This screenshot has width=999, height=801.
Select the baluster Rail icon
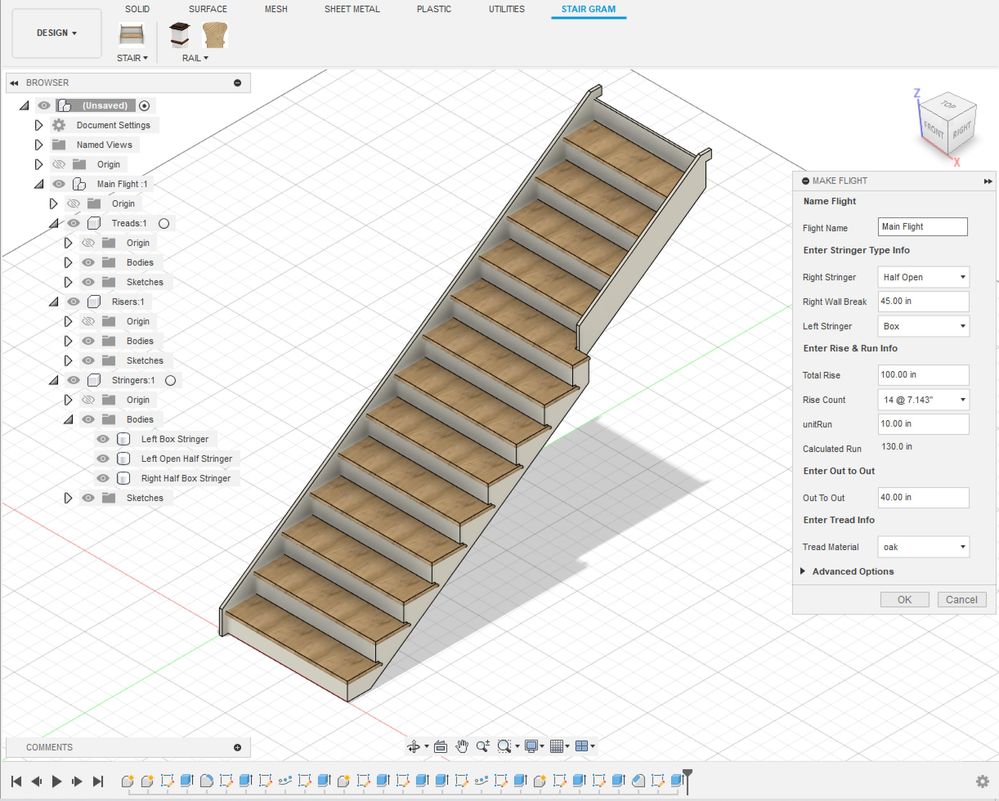coord(215,34)
